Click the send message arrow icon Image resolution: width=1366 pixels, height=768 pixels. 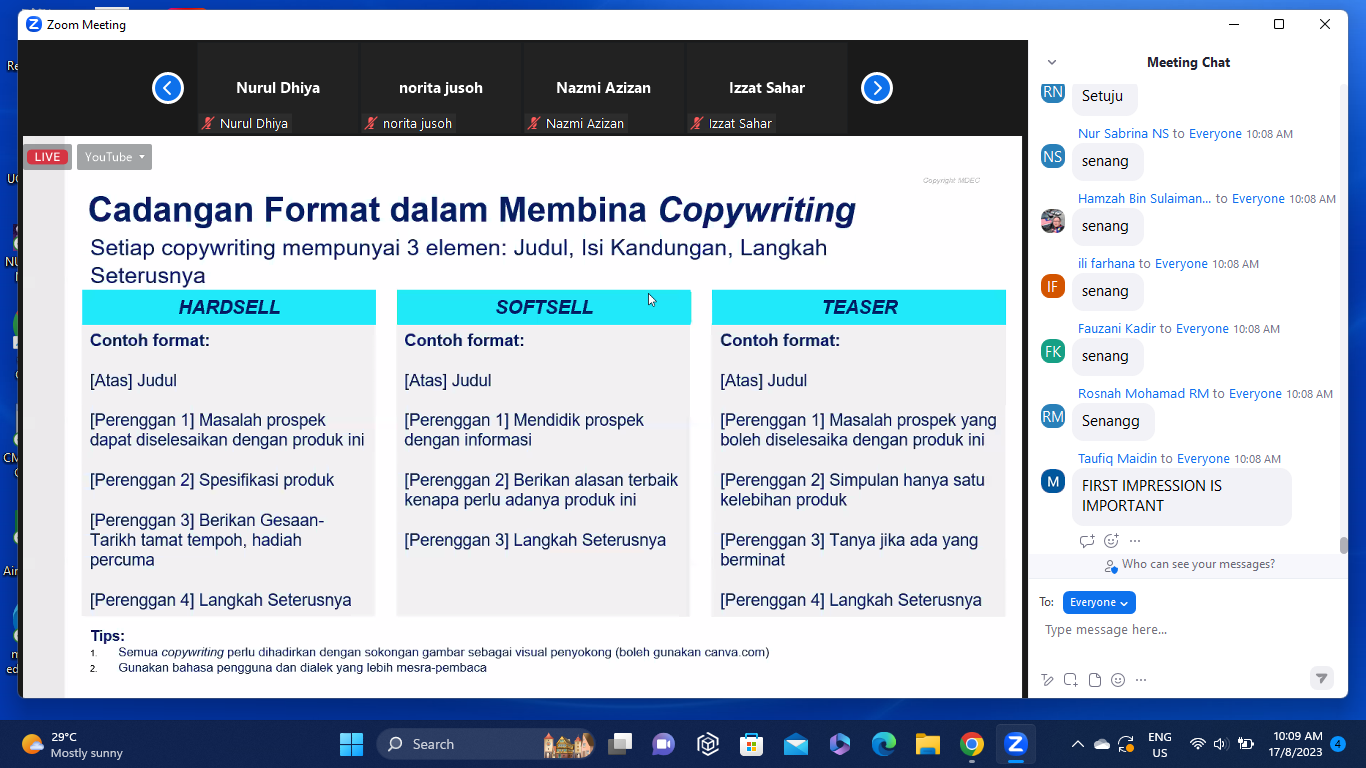coord(1321,678)
